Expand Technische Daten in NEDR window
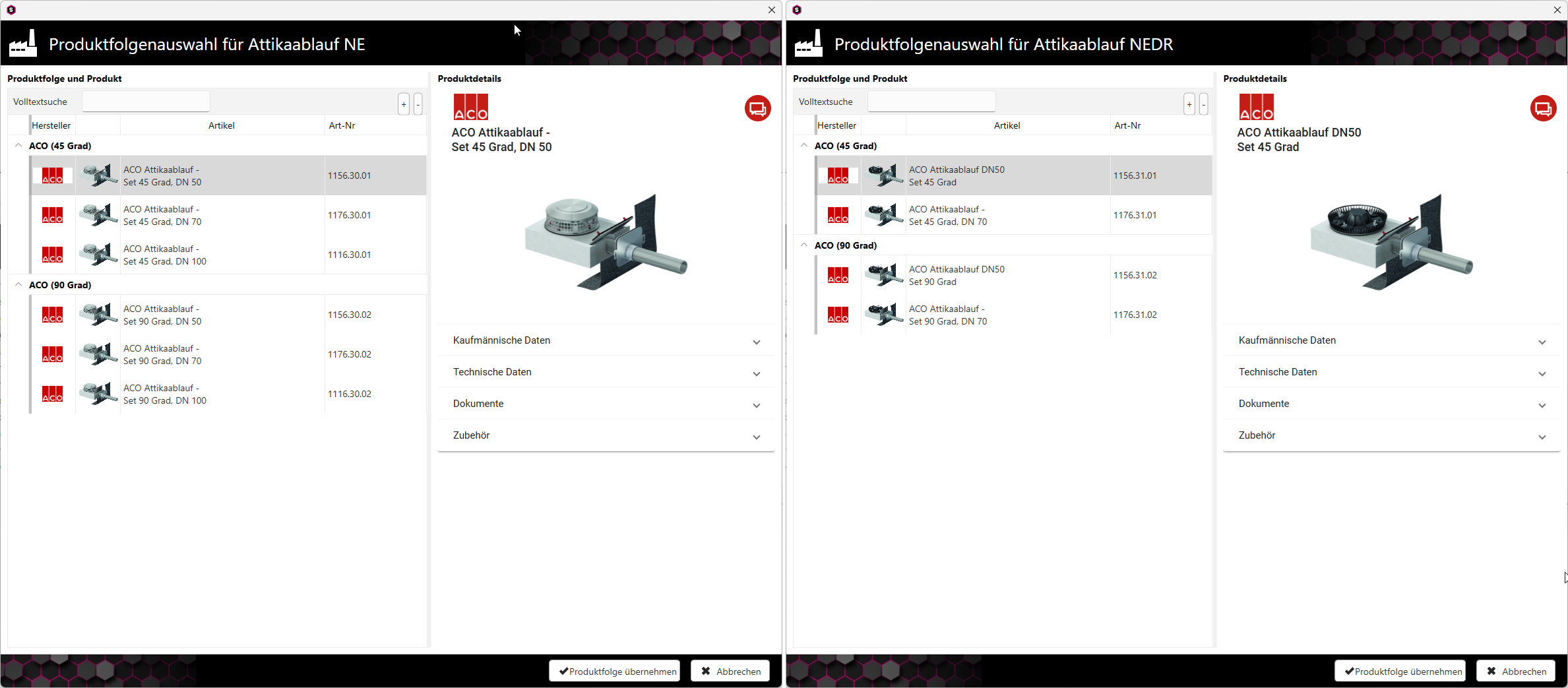 tap(1392, 372)
